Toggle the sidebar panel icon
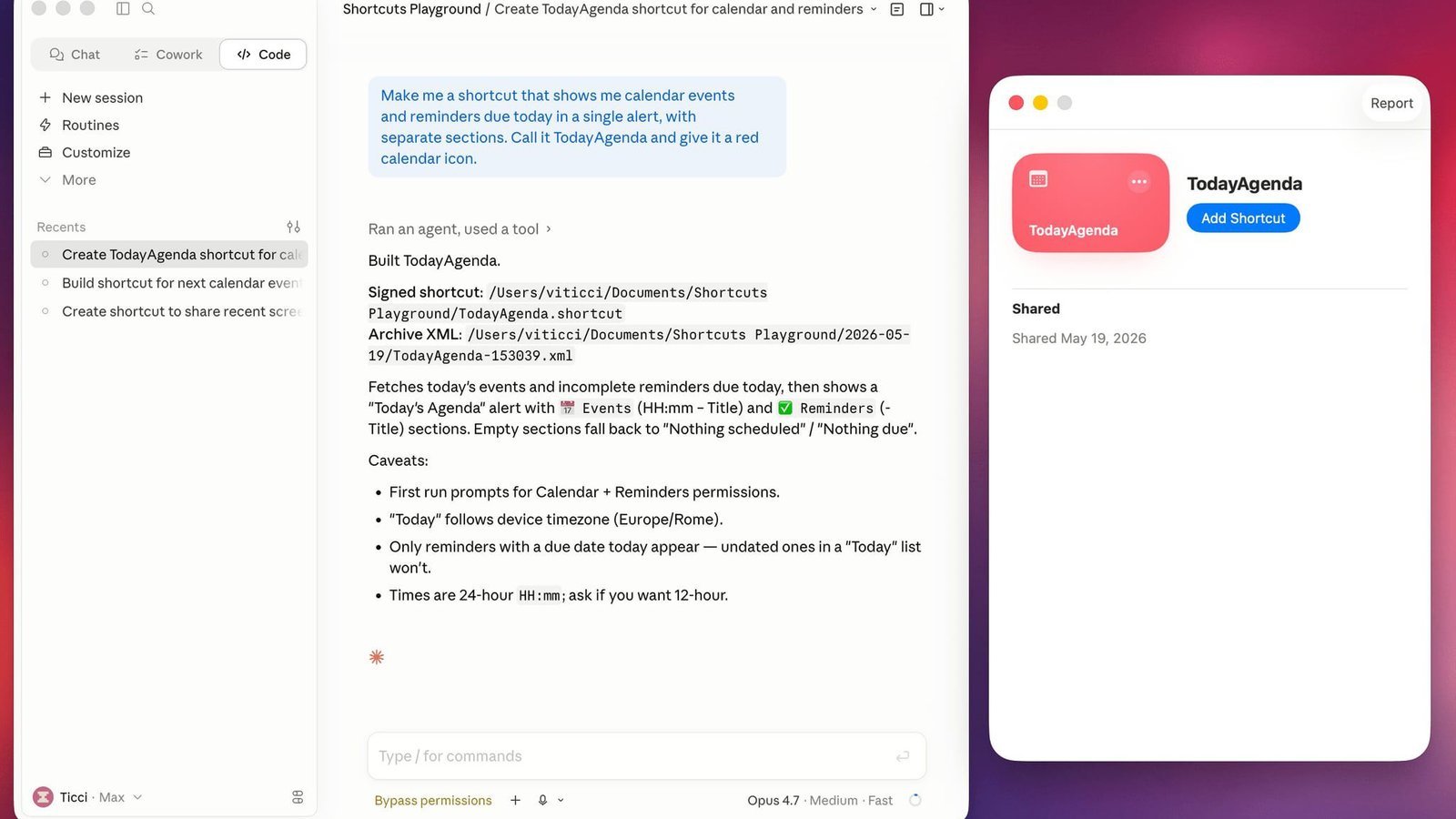This screenshot has height=819, width=1456. click(x=123, y=8)
